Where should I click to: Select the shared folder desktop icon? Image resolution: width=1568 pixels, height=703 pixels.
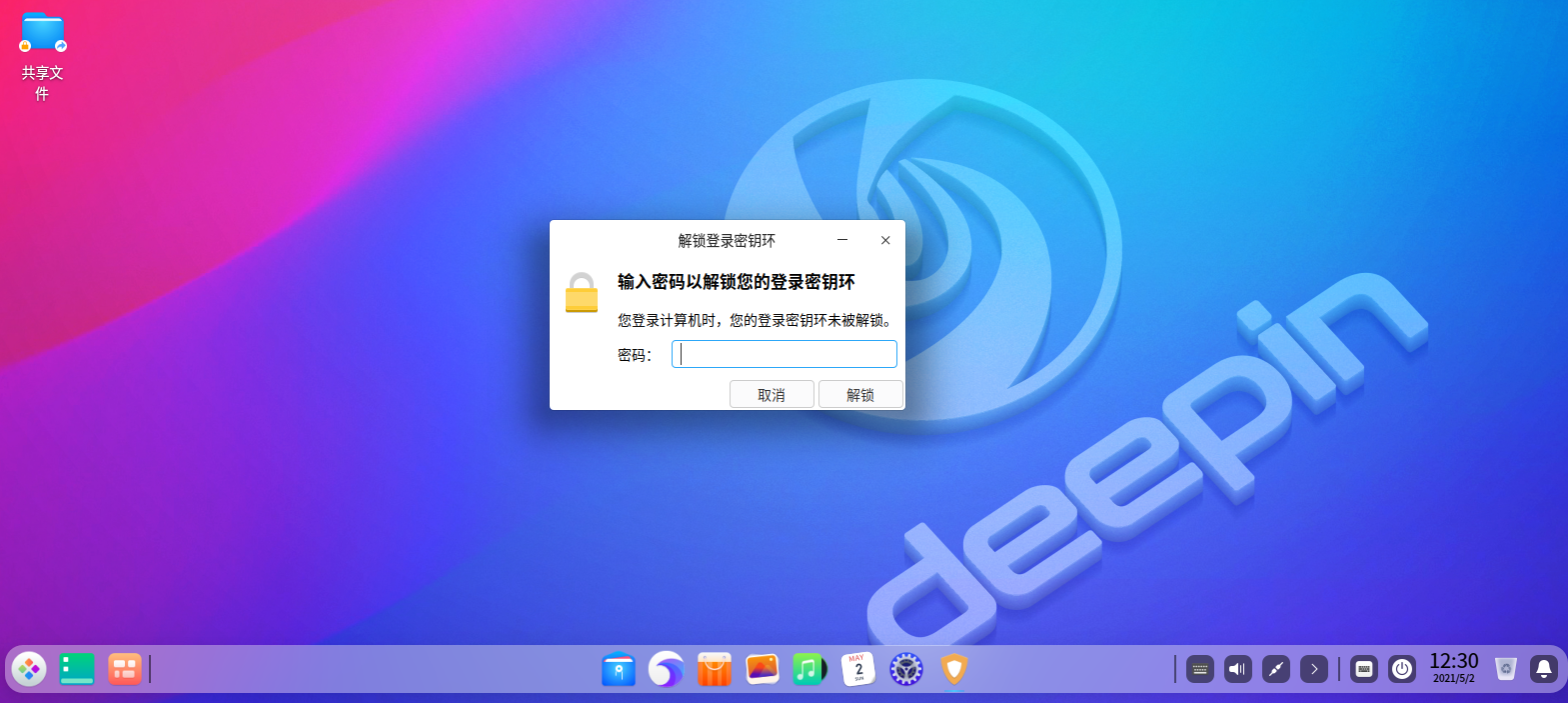pyautogui.click(x=42, y=56)
